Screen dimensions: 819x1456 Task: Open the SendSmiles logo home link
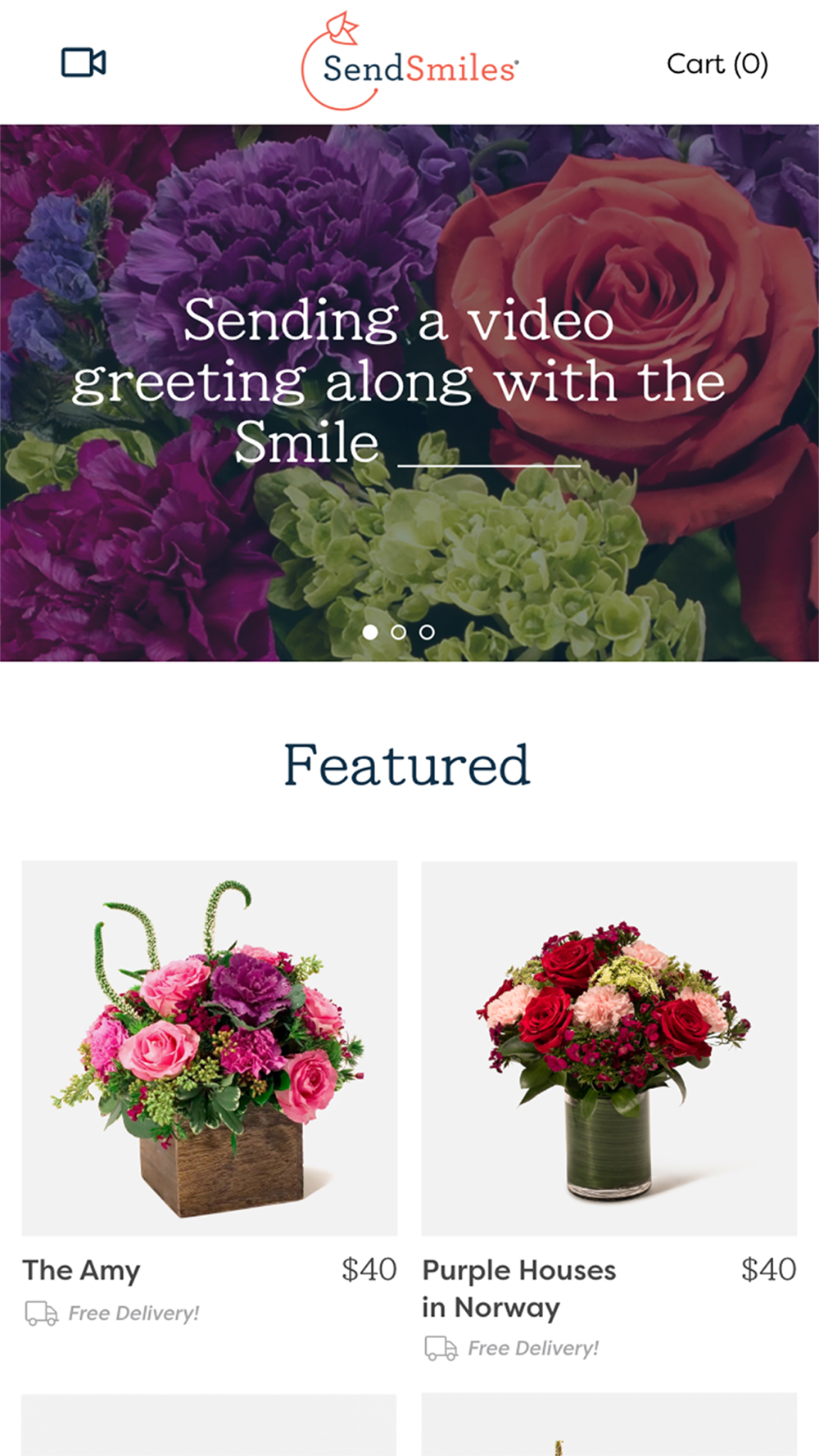[409, 61]
